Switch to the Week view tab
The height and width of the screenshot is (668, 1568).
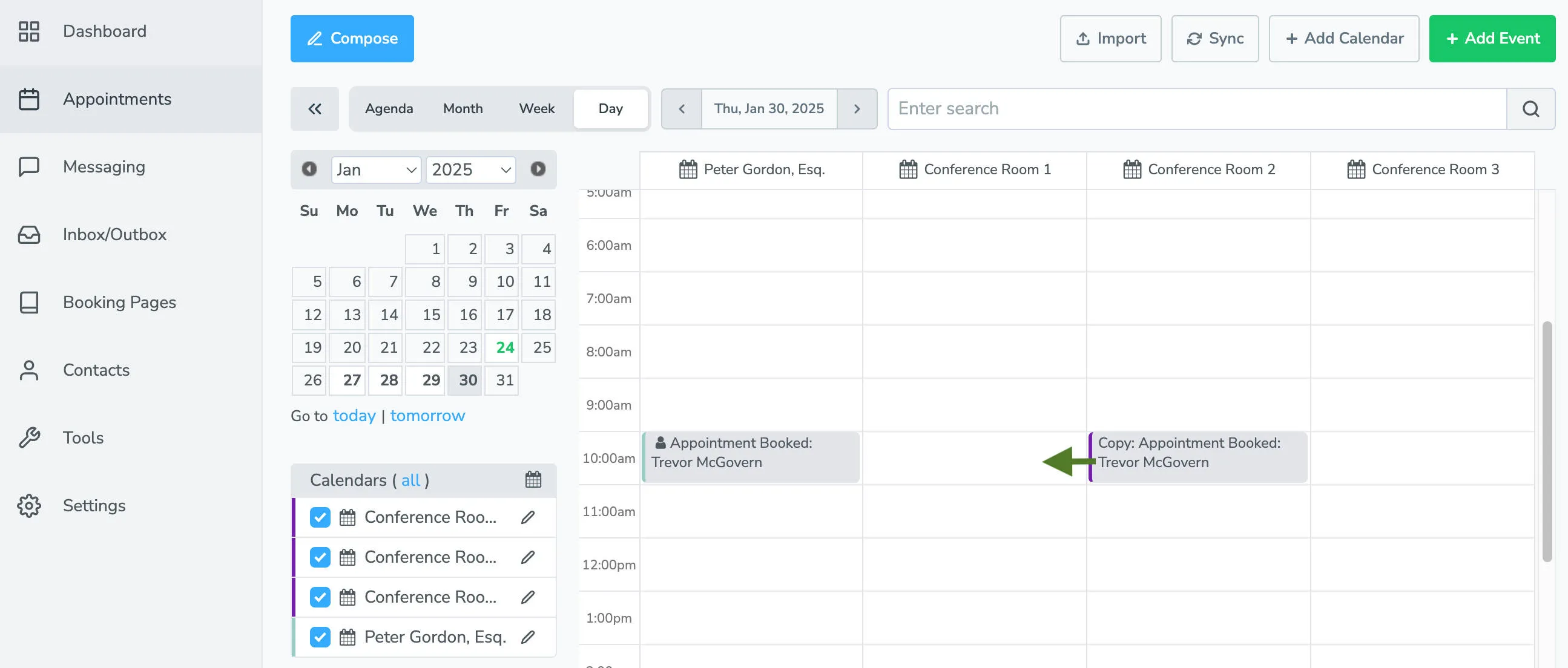click(536, 108)
